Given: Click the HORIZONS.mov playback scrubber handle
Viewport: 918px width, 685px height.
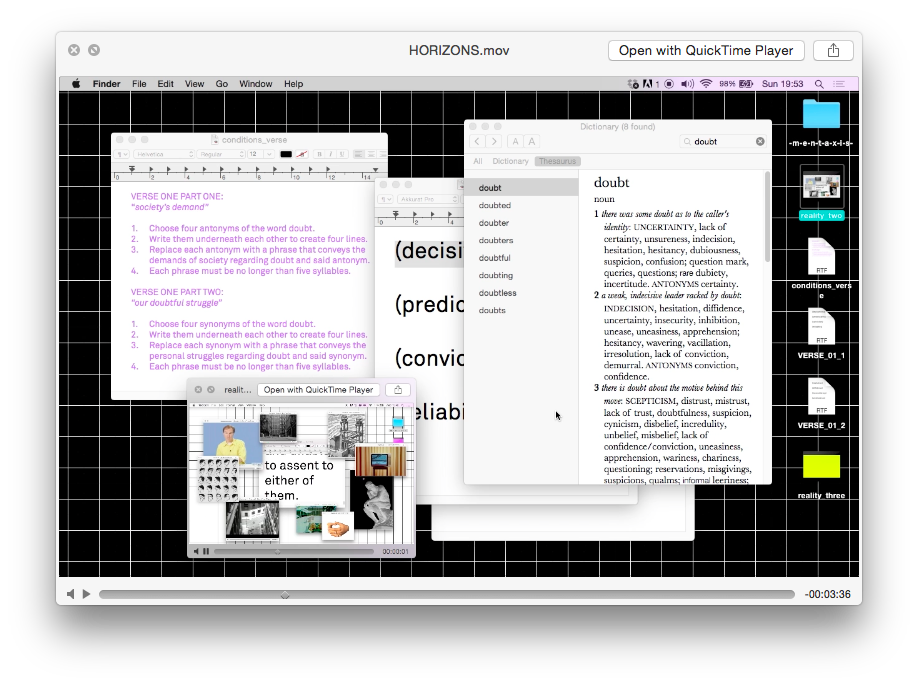Looking at the screenshot, I should [x=285, y=594].
